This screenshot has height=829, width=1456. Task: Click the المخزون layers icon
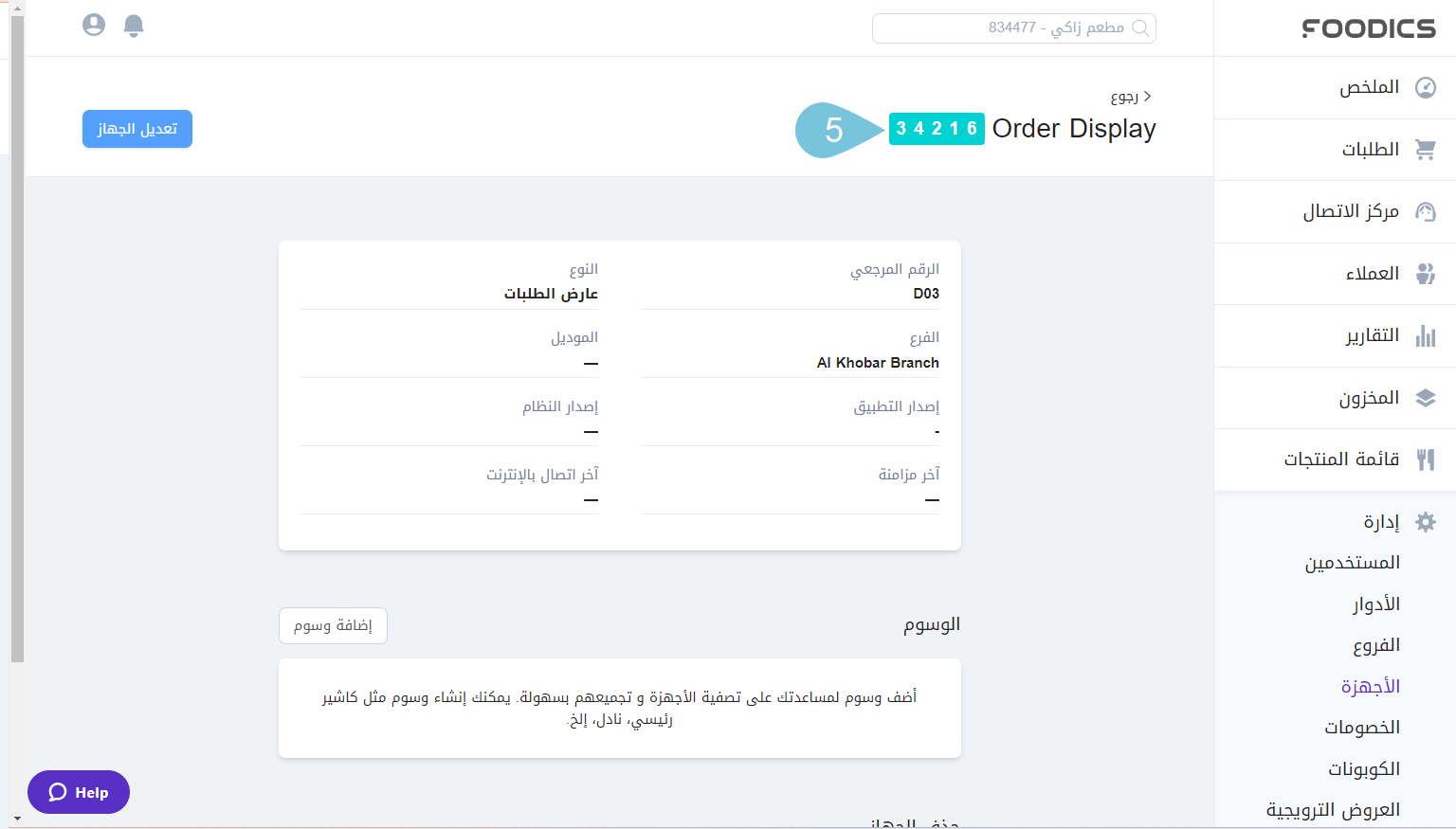click(1425, 398)
